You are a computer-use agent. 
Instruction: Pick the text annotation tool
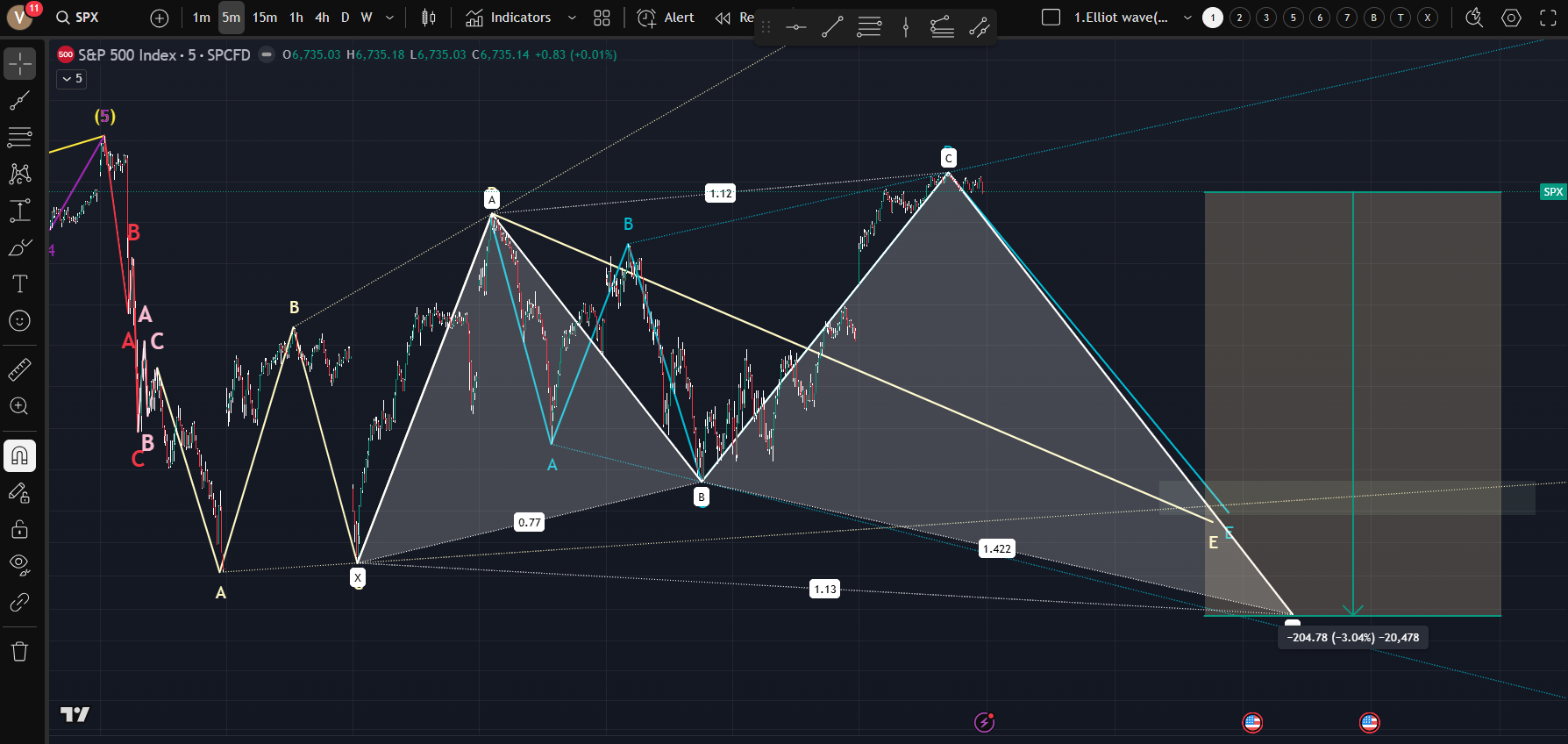click(19, 283)
